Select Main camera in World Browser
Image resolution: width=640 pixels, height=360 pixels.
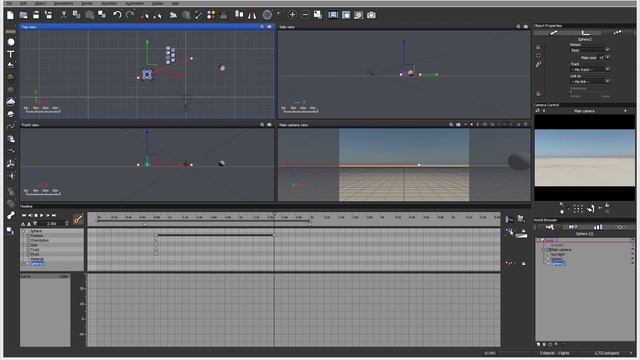(x=561, y=250)
